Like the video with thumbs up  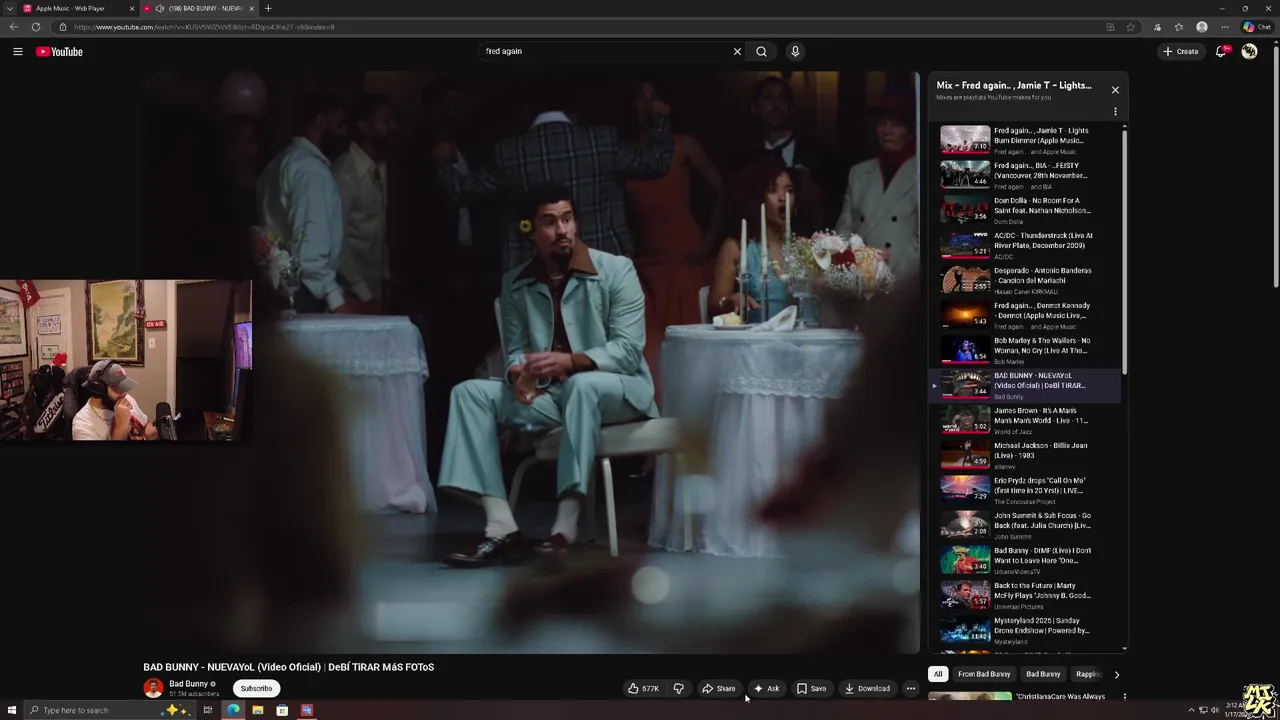643,688
